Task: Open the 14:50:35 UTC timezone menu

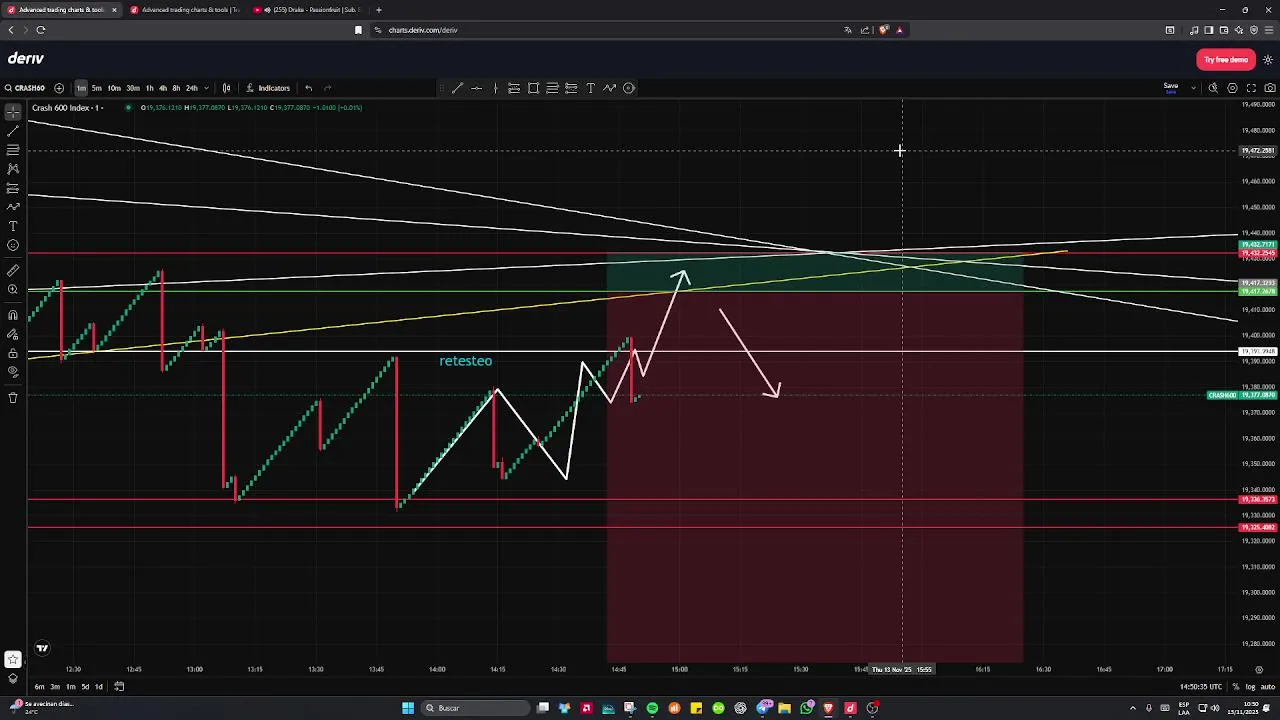Action: click(1201, 687)
